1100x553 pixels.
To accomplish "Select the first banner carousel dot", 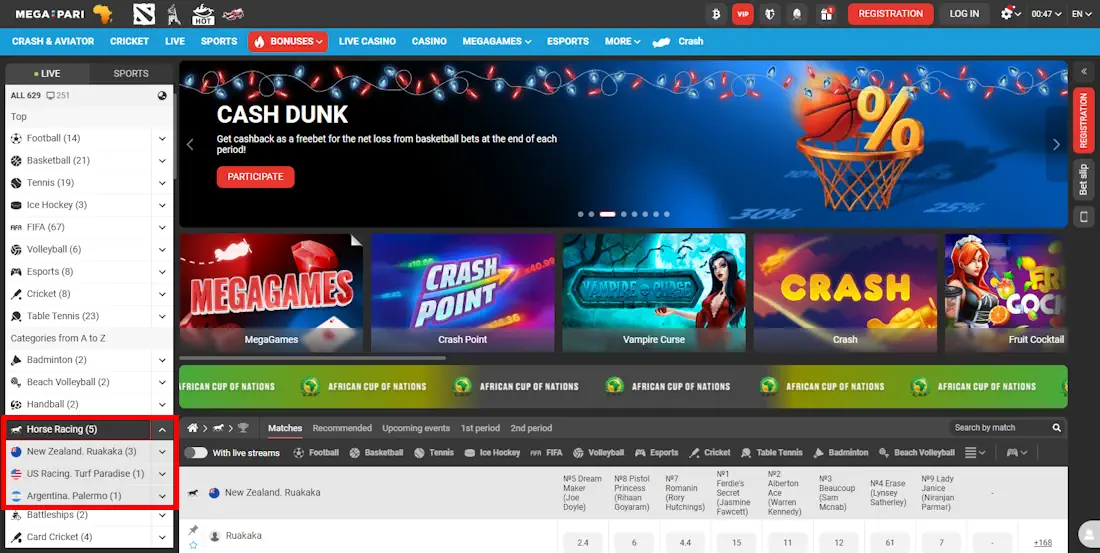I will coord(580,214).
